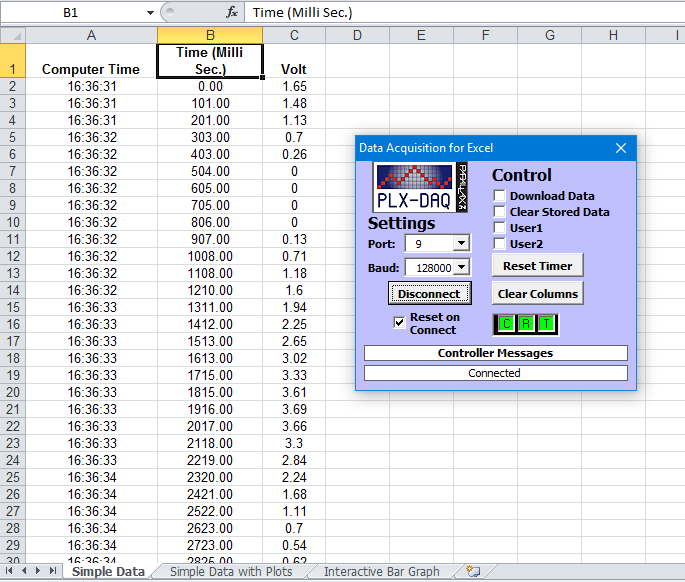Viewport: 685px width, 582px height.
Task: Select cell containing 2723.00
Action: pyautogui.click(x=210, y=545)
